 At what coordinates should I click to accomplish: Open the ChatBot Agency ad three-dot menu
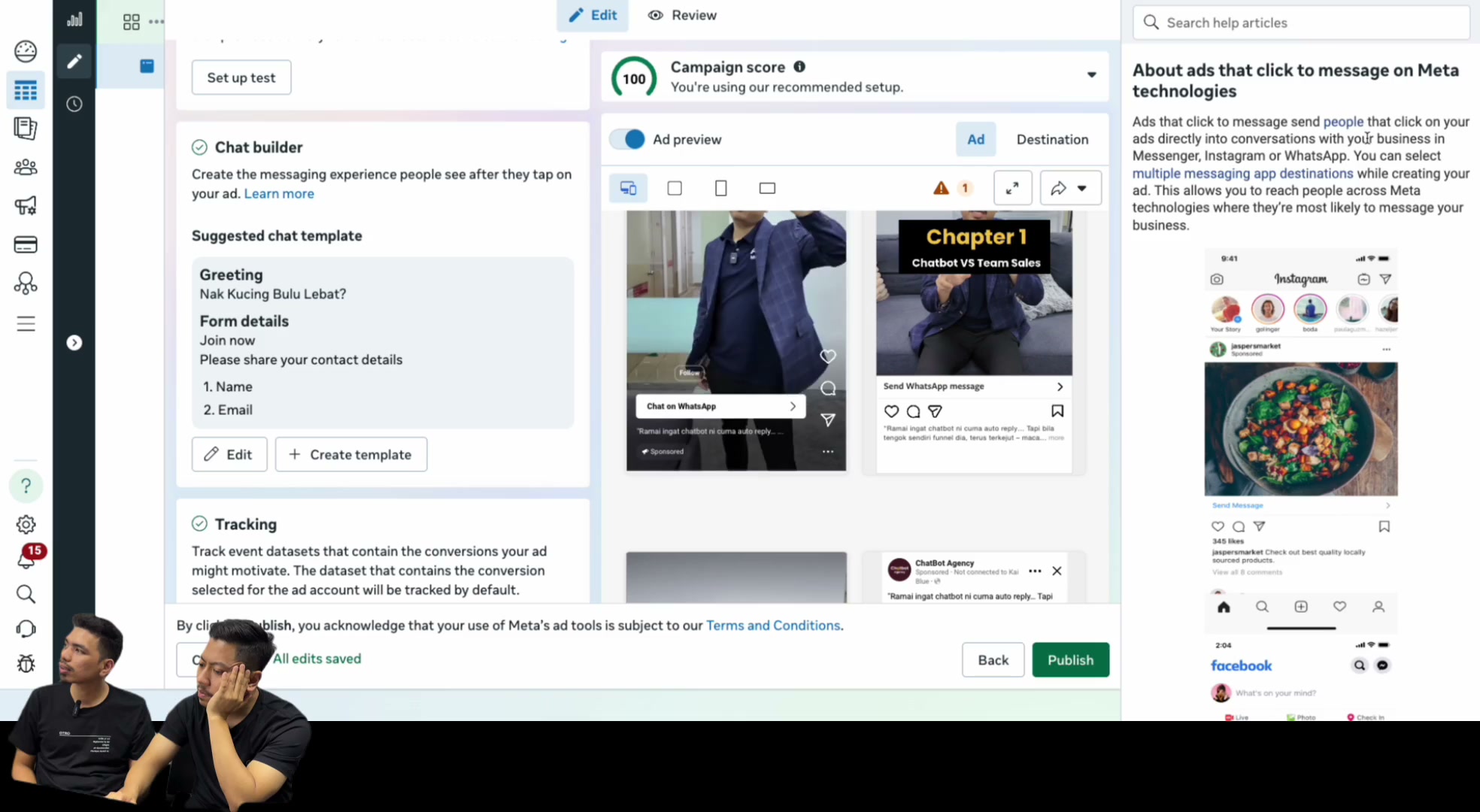point(1035,571)
